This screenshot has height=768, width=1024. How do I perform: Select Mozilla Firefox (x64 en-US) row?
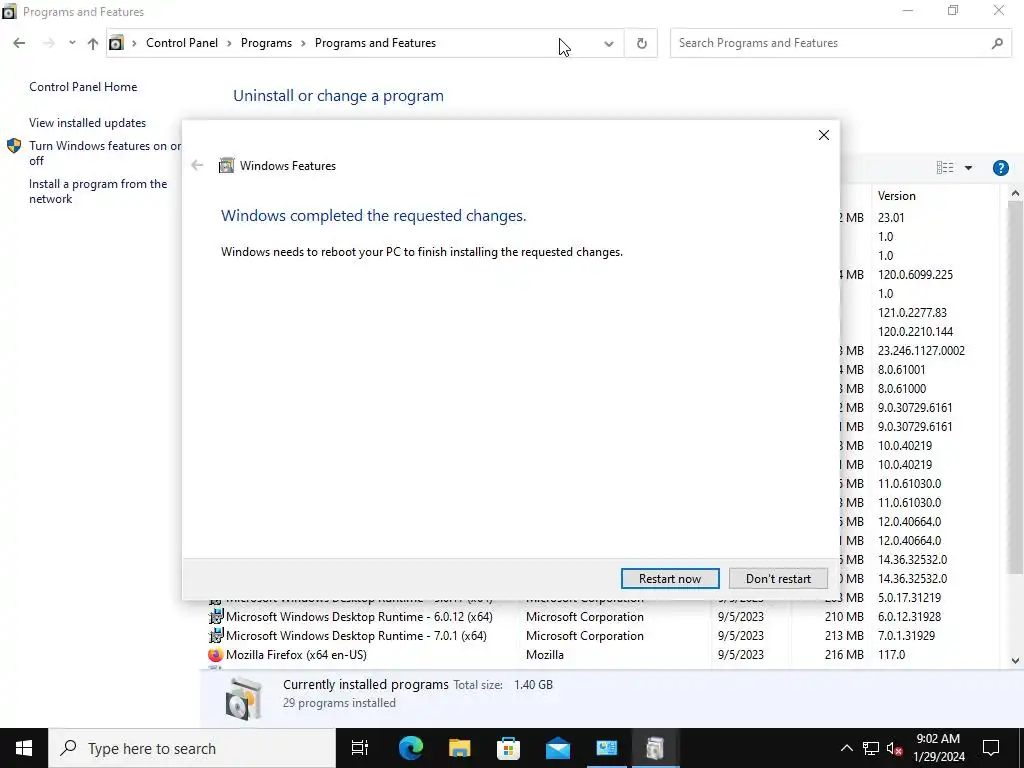[x=601, y=654]
